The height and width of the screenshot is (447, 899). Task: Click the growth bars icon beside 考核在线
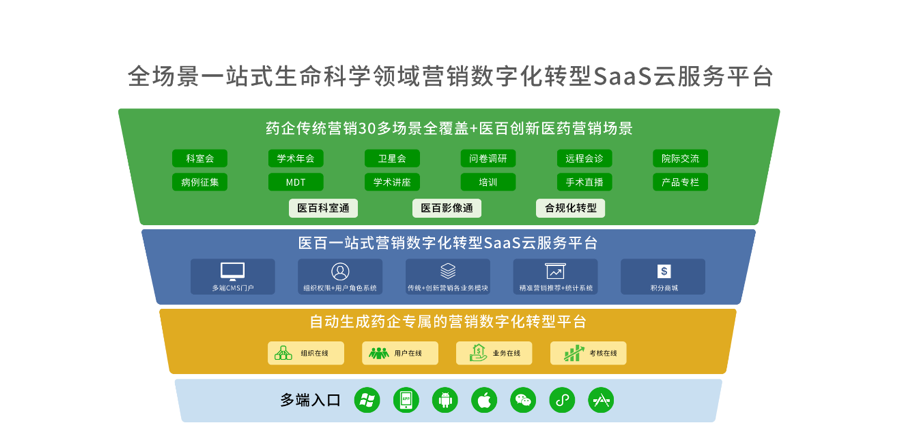point(573,353)
